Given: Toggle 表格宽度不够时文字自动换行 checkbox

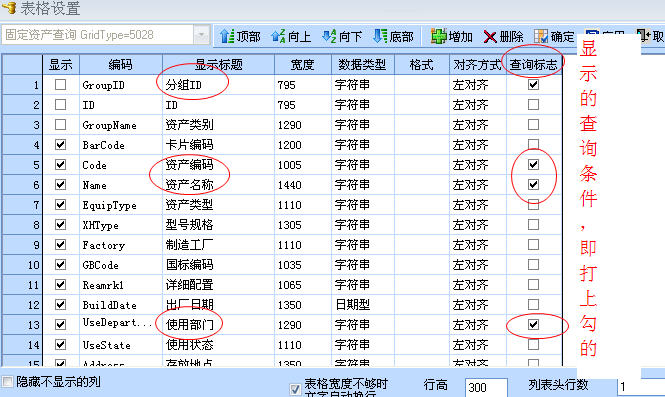Looking at the screenshot, I should click(295, 389).
